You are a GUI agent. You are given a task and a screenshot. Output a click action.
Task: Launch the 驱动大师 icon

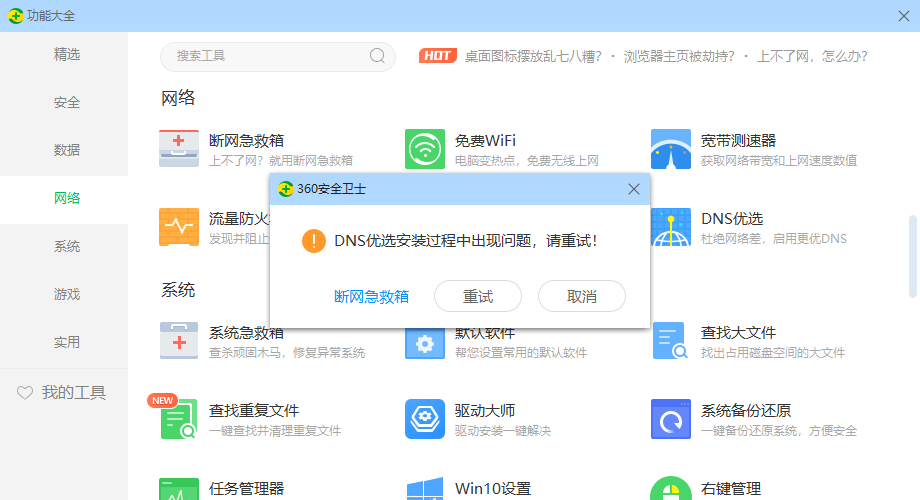(425, 419)
